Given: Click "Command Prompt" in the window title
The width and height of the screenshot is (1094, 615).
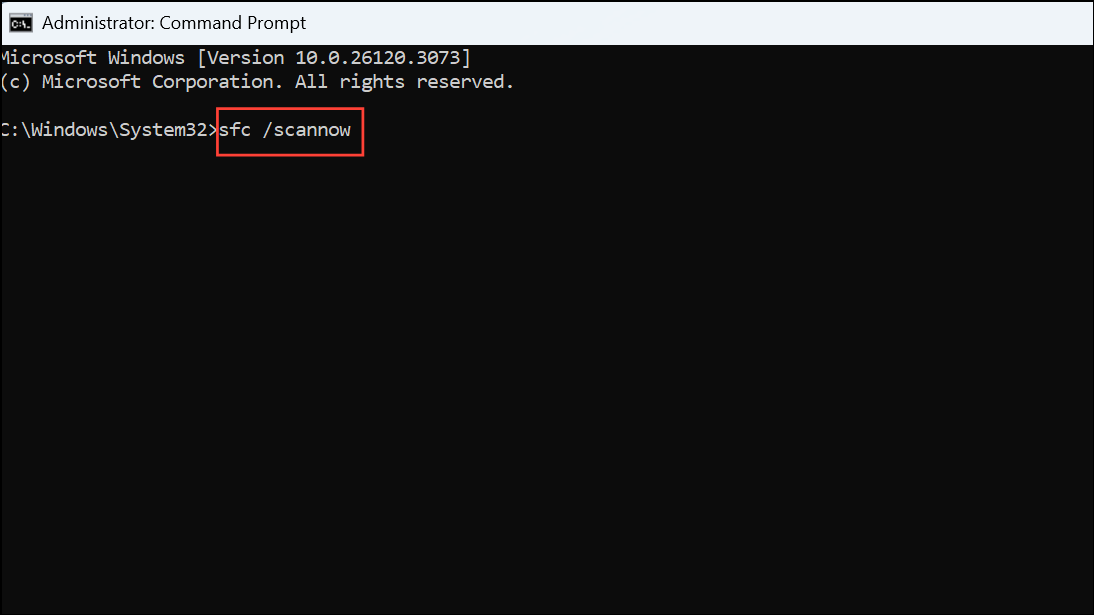Looking at the screenshot, I should point(232,23).
